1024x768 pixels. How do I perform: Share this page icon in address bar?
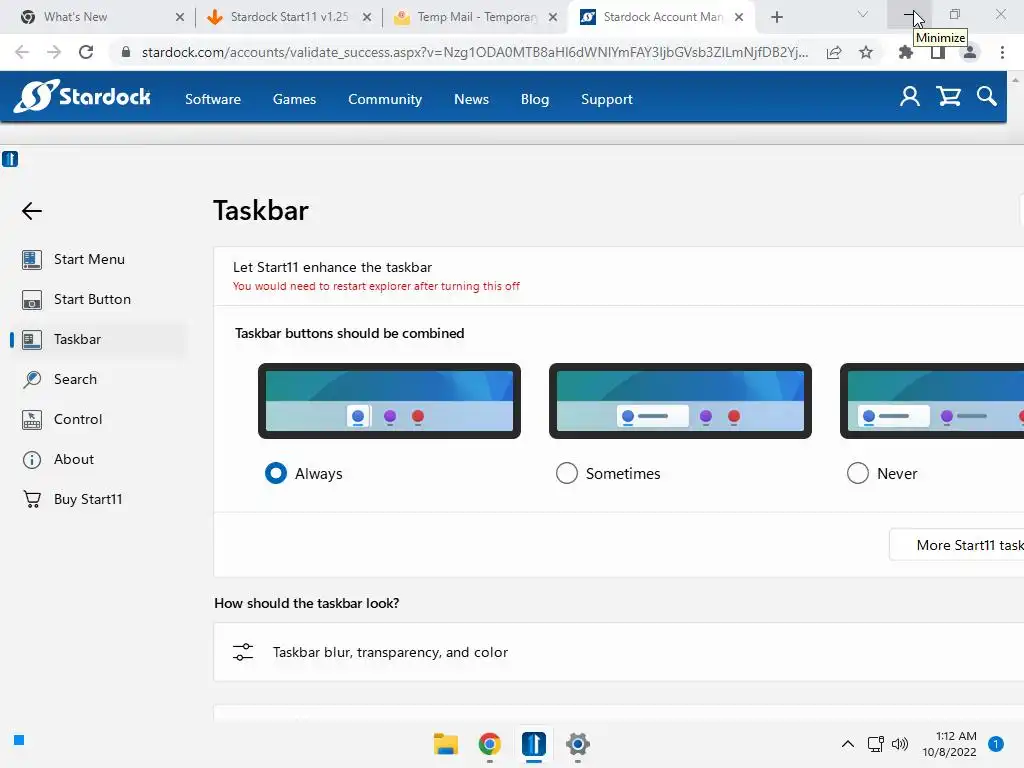(x=834, y=52)
